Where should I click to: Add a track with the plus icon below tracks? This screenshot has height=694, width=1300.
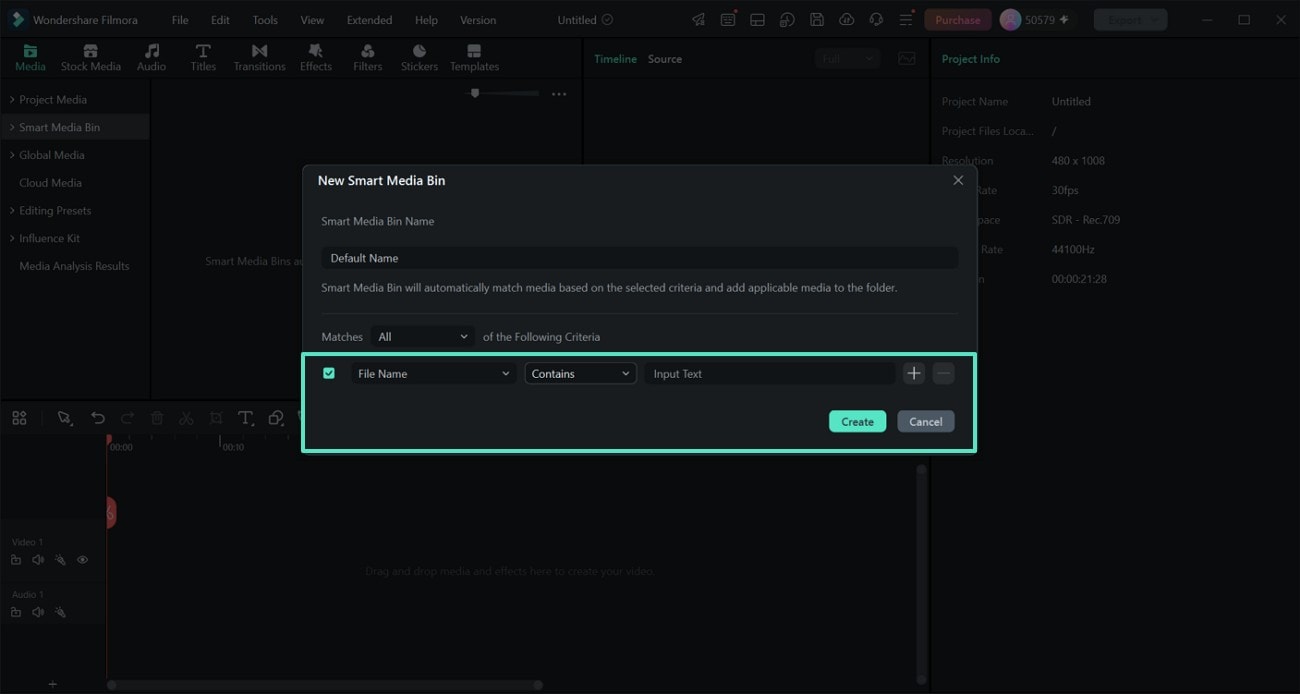tap(53, 684)
